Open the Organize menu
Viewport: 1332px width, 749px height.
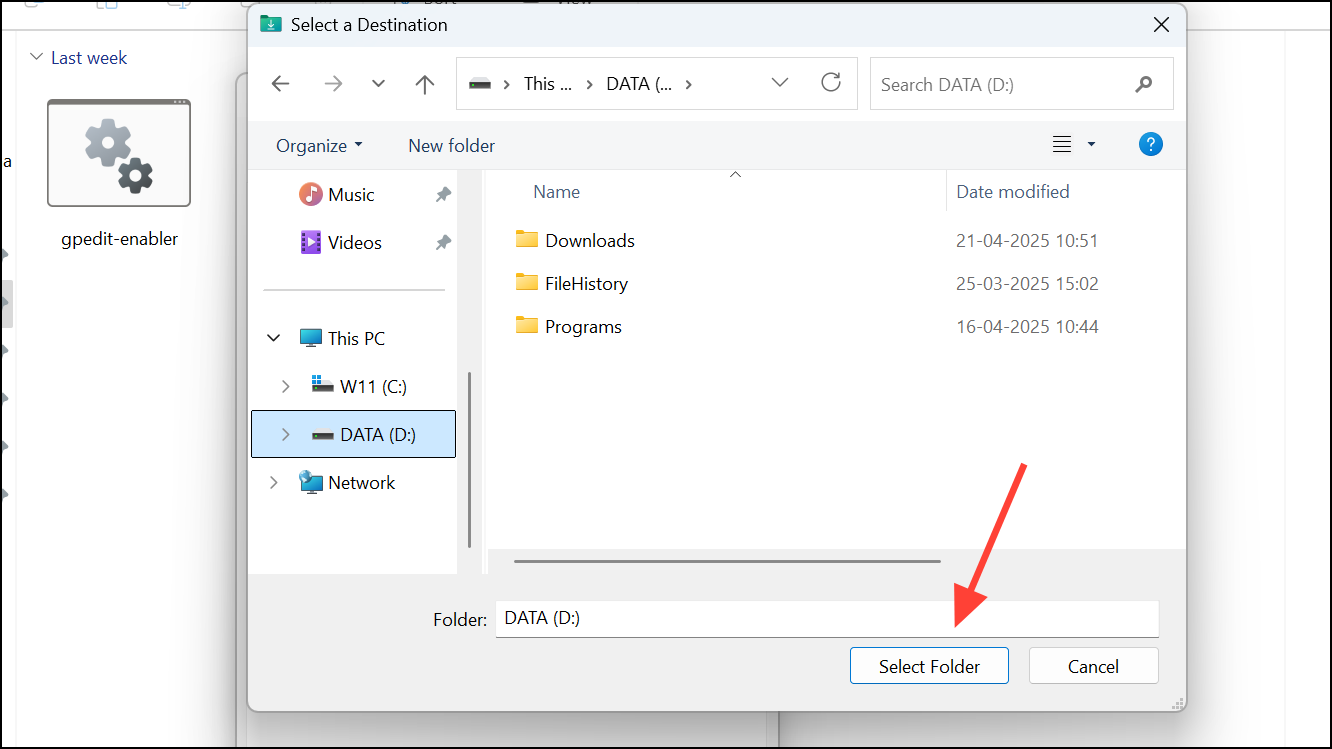(319, 145)
